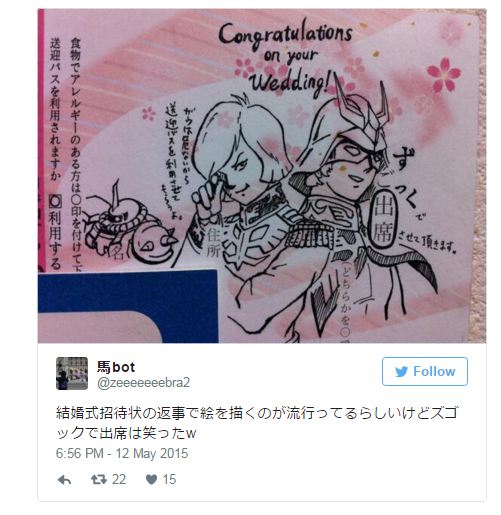
Task: Click the circled 出席 characters in the photo
Action: [x=382, y=219]
